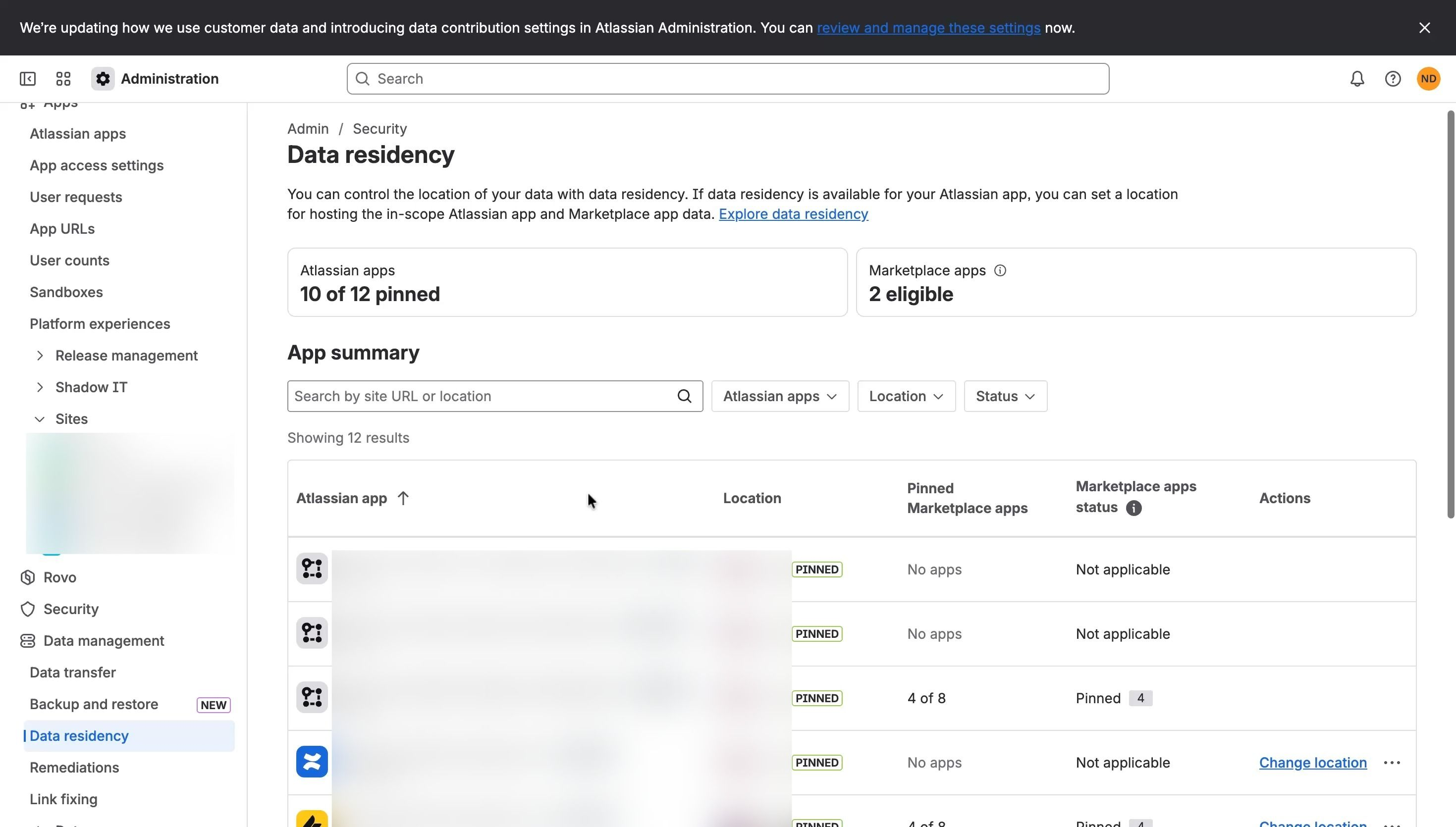1456x827 pixels.
Task: Open the ND profile avatar
Action: coord(1428,79)
